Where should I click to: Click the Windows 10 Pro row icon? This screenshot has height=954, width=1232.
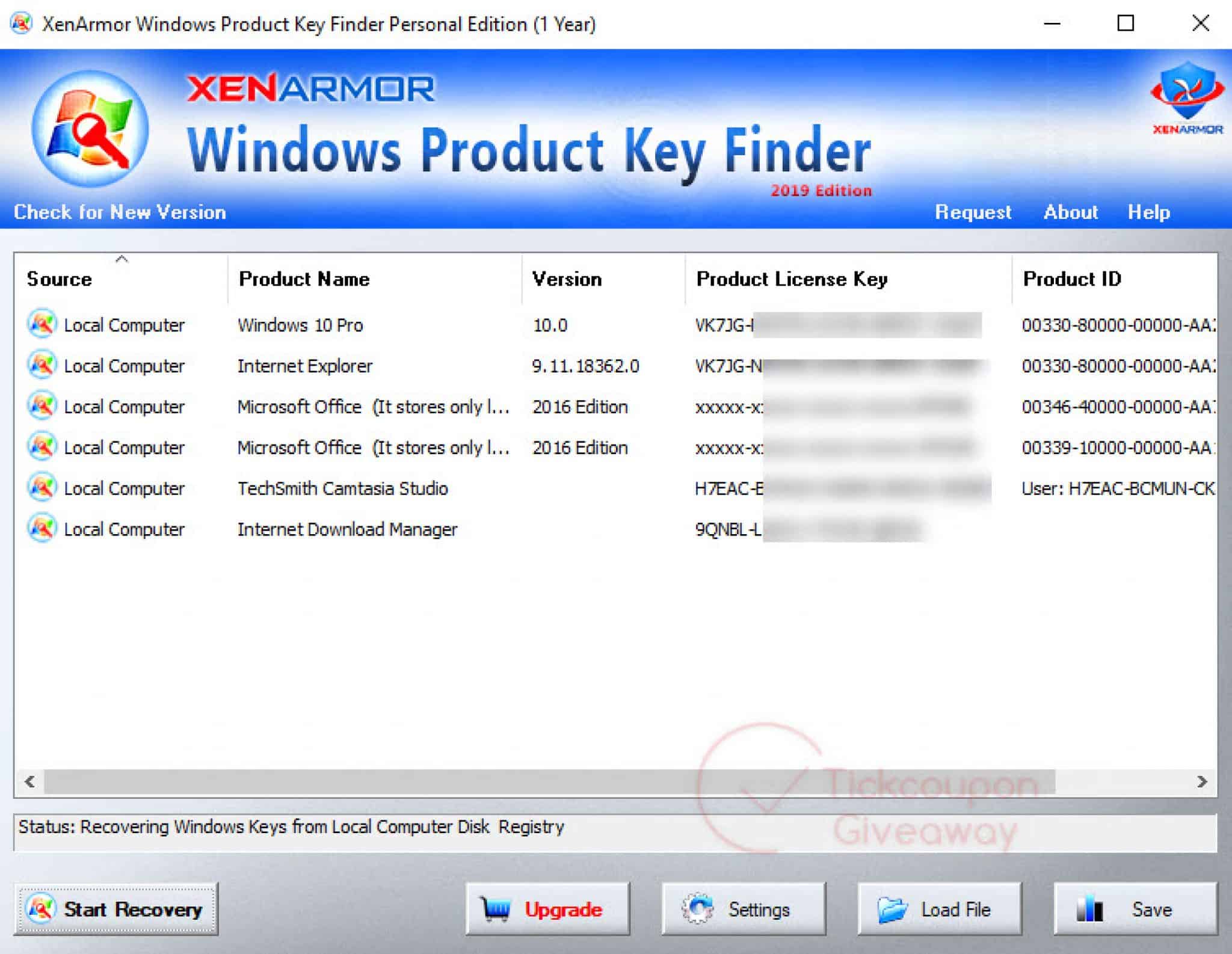[x=42, y=325]
